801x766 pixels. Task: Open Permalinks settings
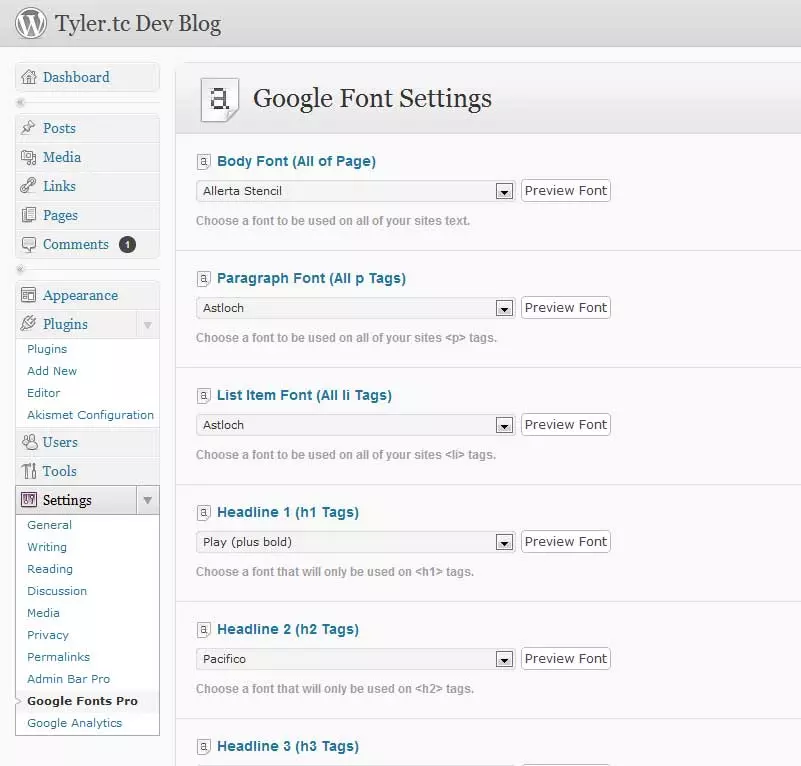point(59,657)
